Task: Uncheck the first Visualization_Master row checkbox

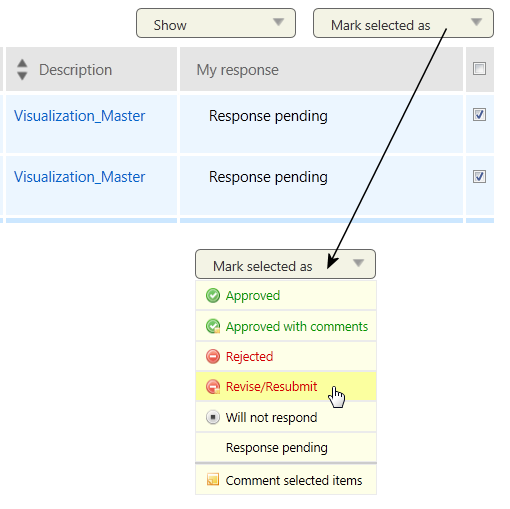Action: coord(479,115)
